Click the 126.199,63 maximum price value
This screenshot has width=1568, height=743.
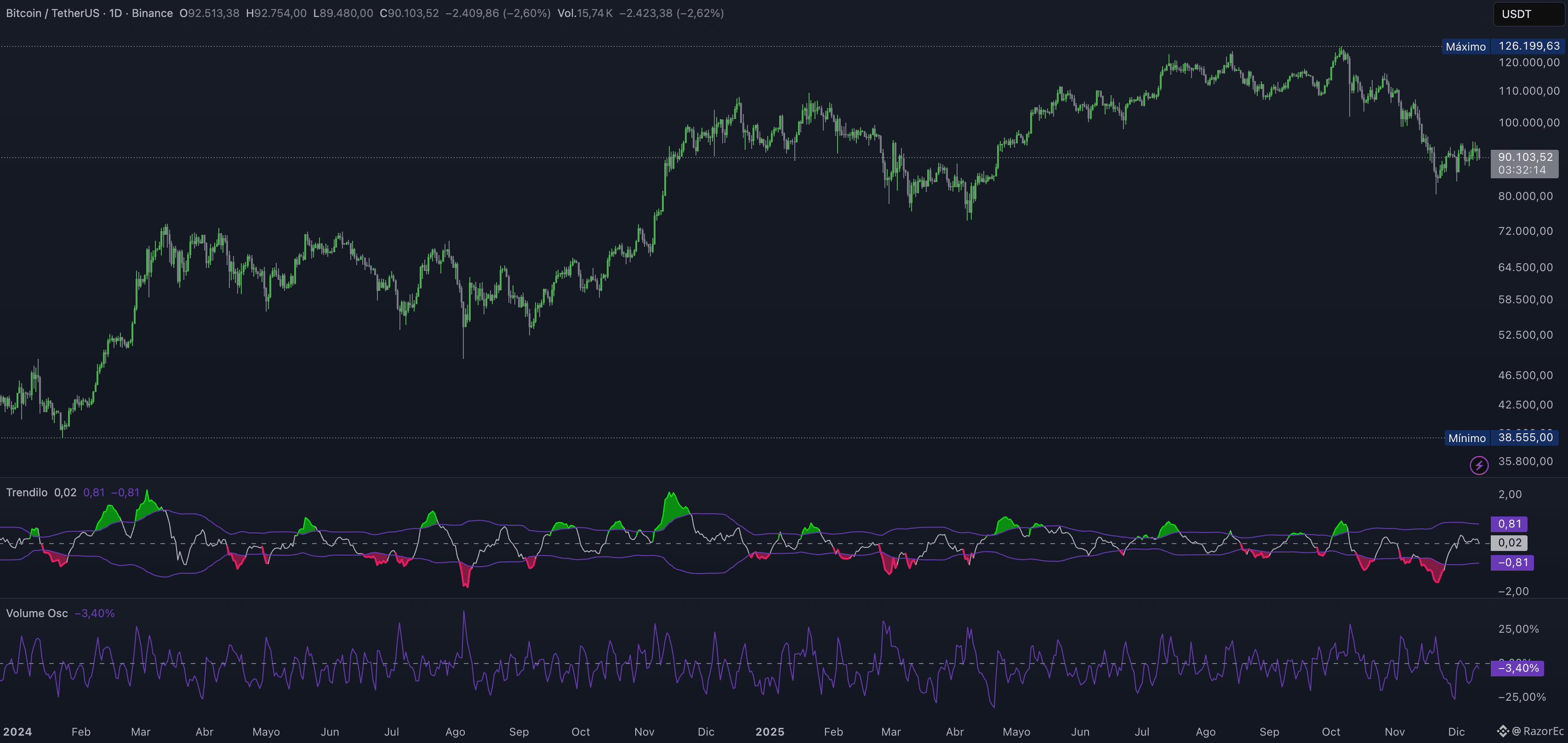(x=1528, y=46)
